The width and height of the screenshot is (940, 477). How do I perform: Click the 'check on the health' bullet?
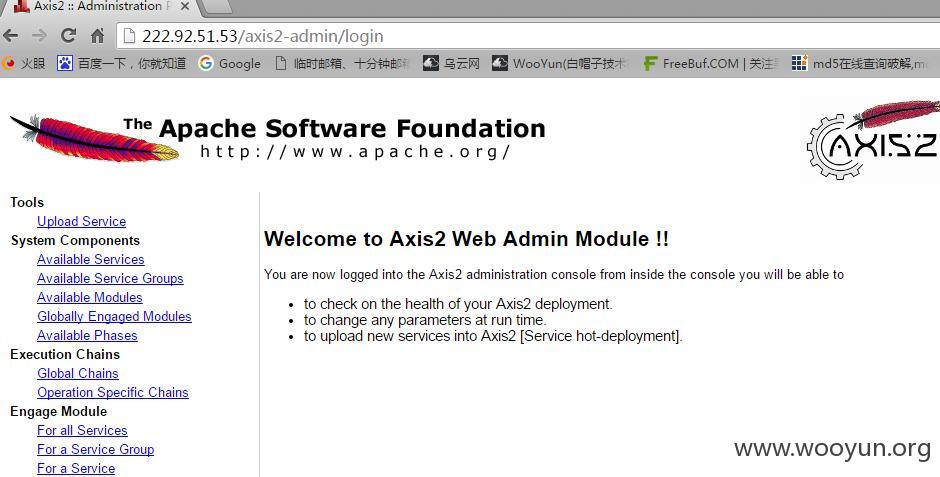pos(458,304)
